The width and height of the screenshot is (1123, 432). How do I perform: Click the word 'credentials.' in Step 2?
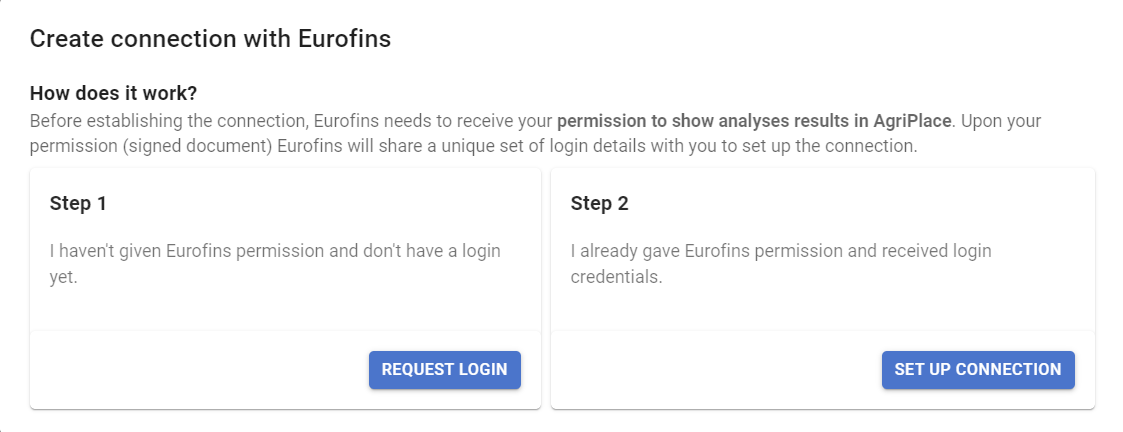pos(616,277)
